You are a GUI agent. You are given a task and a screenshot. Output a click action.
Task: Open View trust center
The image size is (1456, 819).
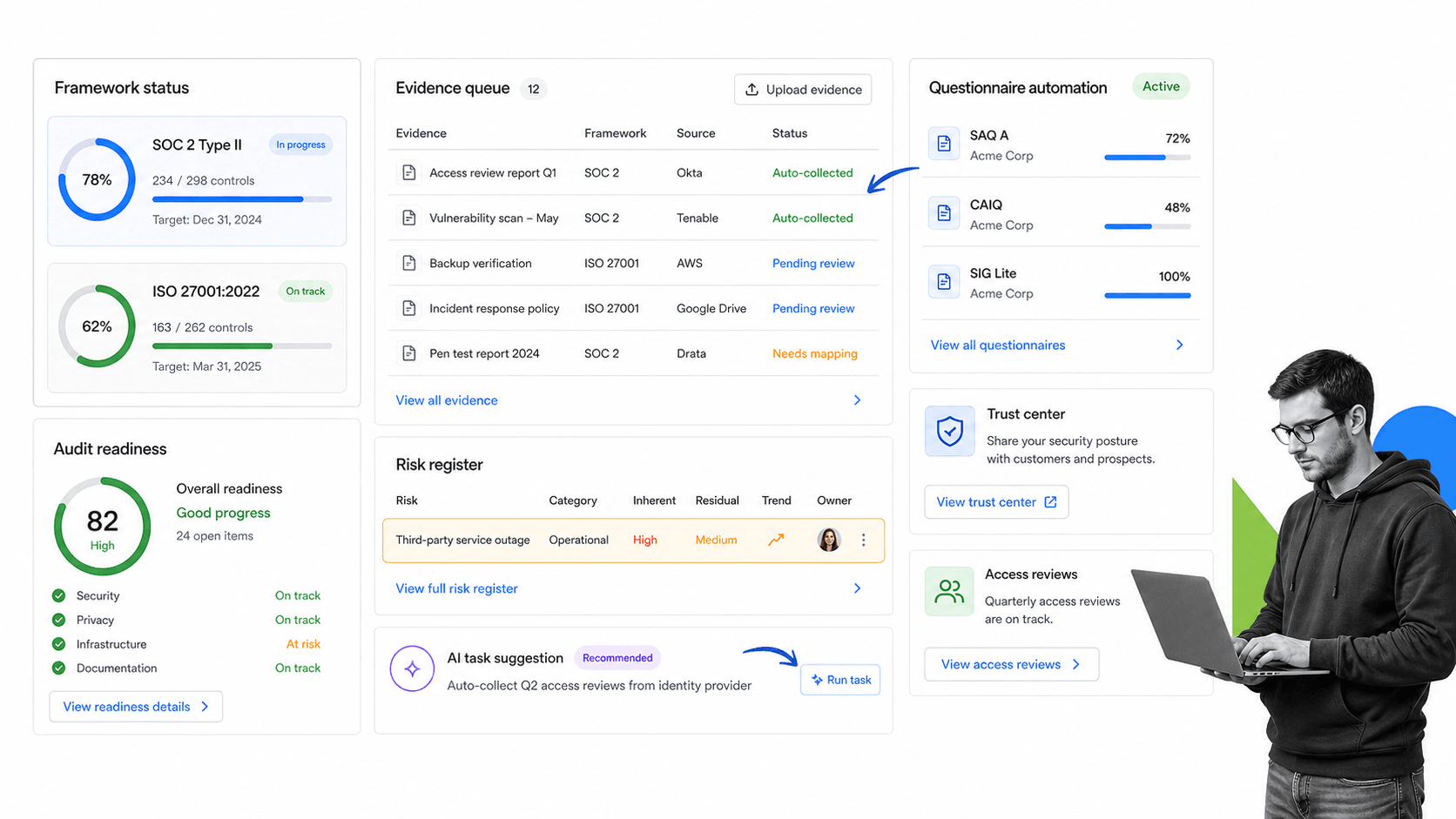click(x=996, y=502)
